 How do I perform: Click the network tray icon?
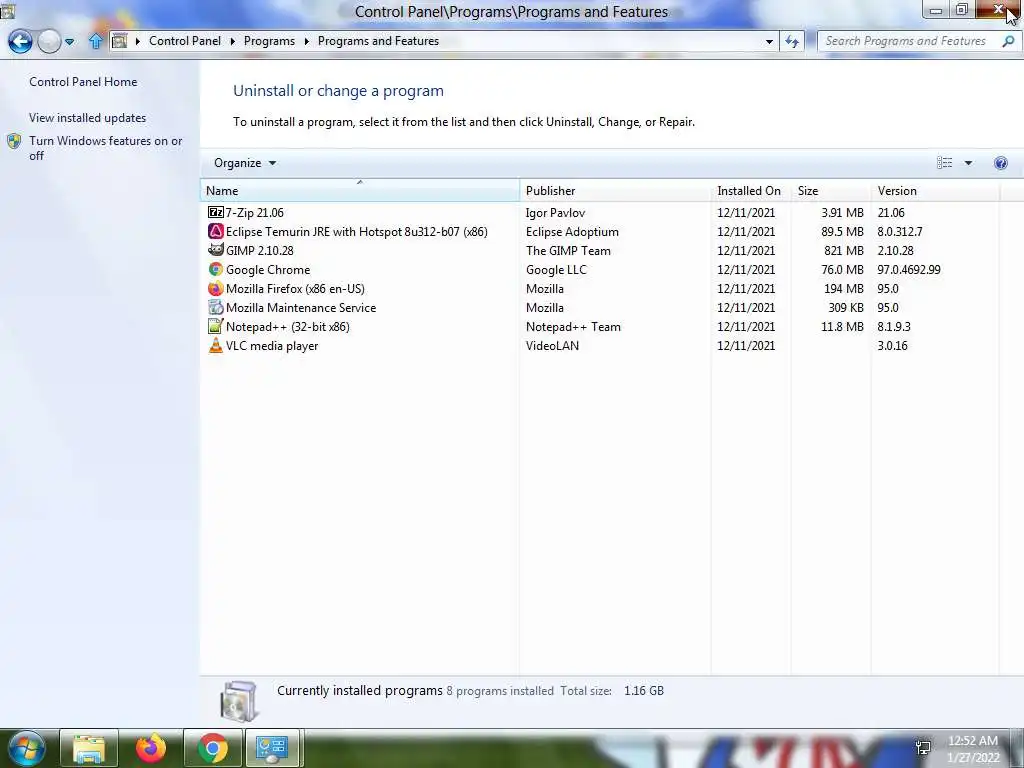[x=923, y=748]
